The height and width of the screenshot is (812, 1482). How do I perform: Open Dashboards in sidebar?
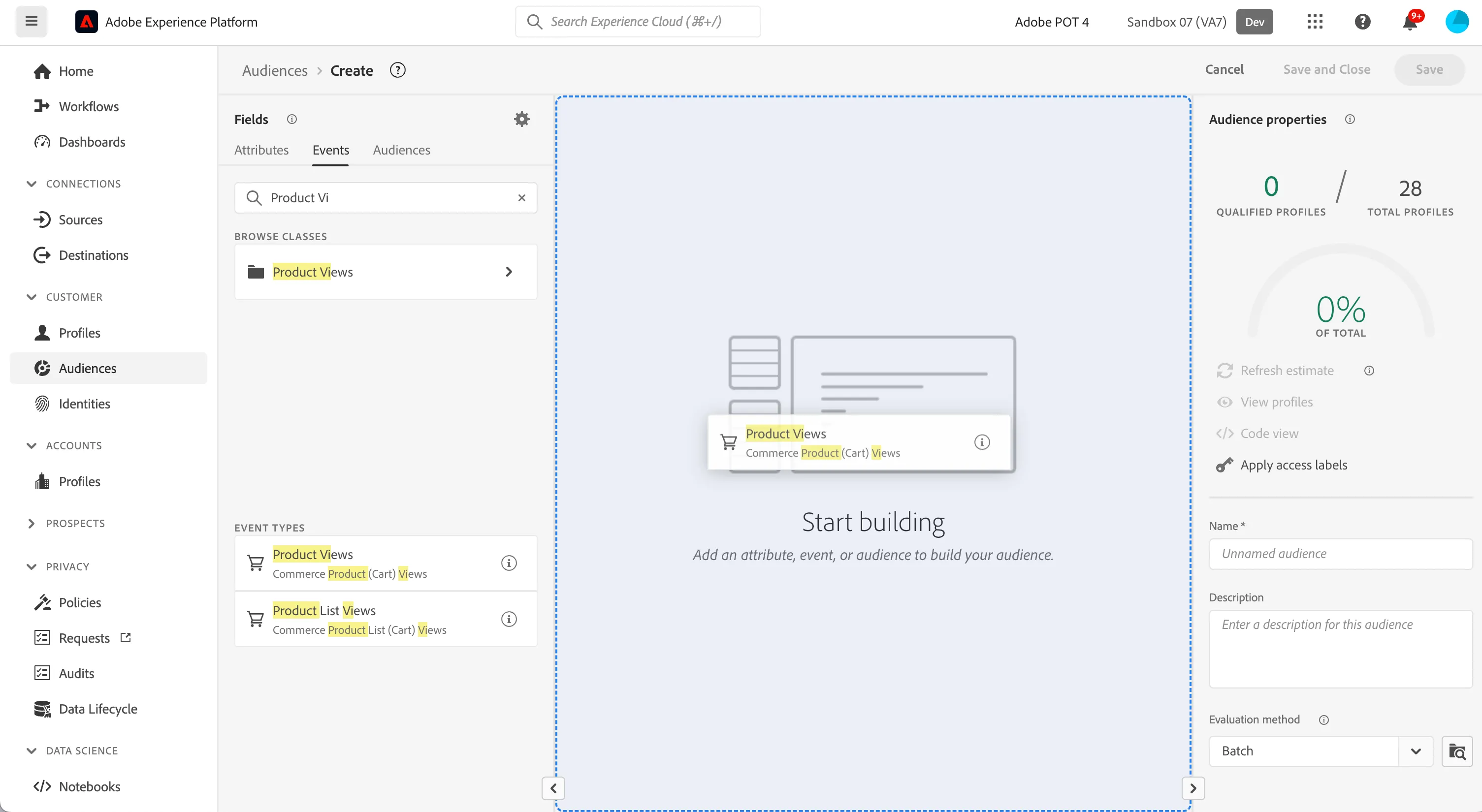(92, 141)
